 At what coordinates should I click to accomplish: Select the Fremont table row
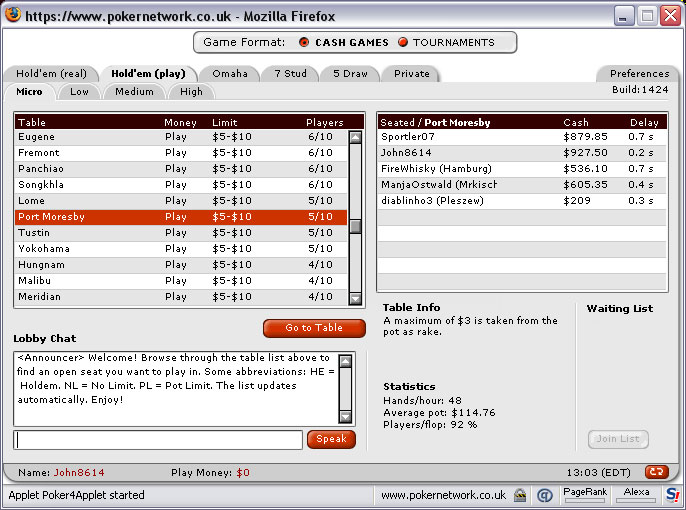(182, 153)
